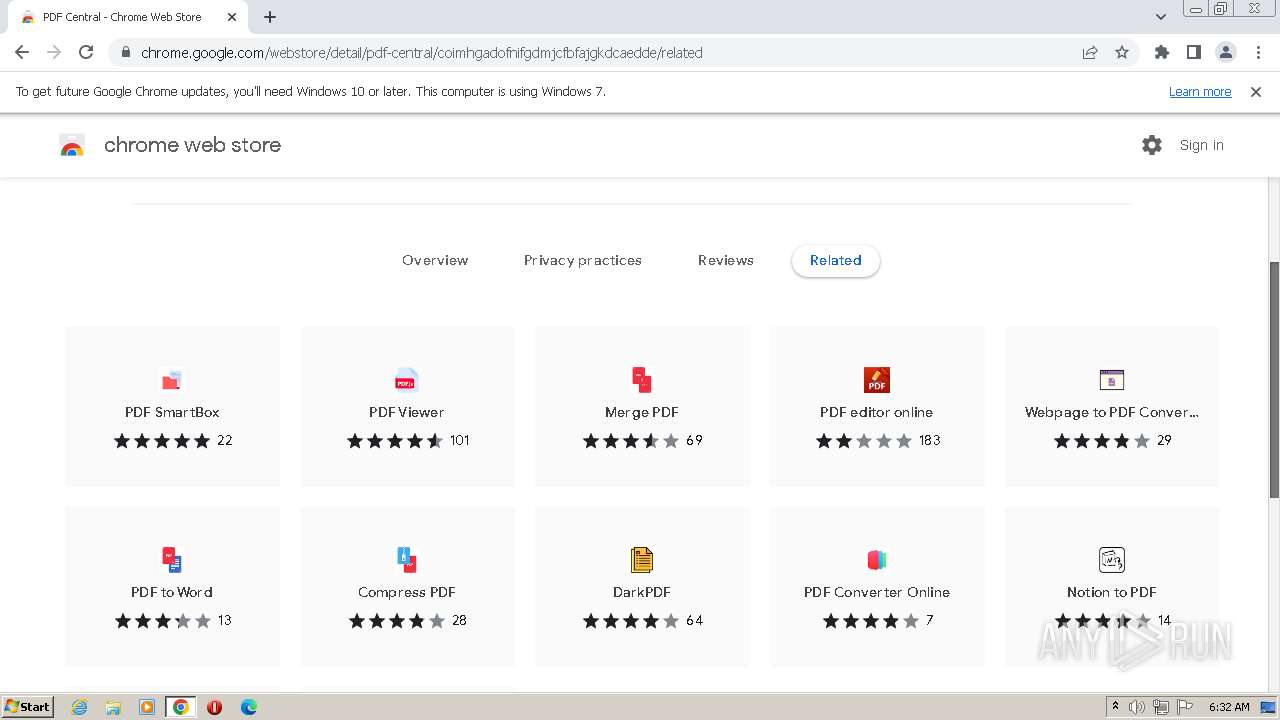
Task: Share this page icon in address bar
Action: [1090, 53]
